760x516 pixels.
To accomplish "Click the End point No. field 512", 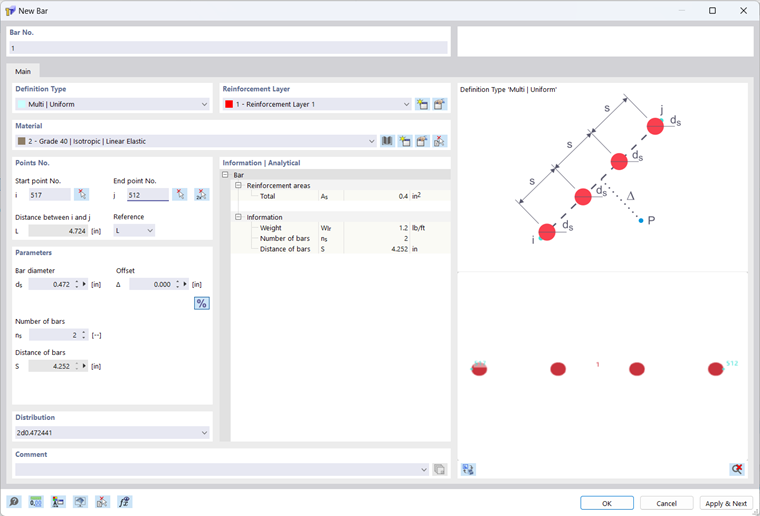I will pos(148,195).
